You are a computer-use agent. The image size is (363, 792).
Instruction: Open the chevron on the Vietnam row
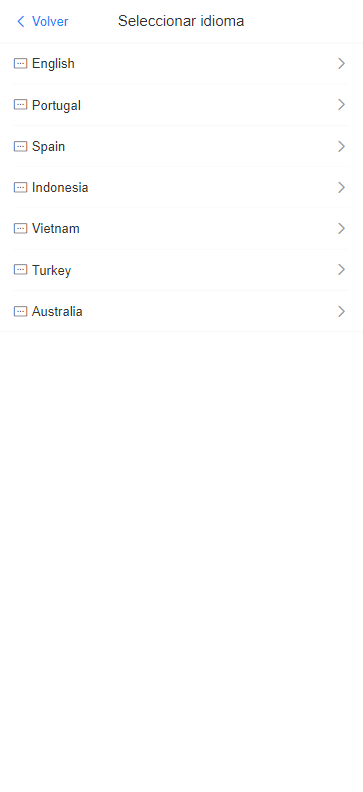click(342, 229)
